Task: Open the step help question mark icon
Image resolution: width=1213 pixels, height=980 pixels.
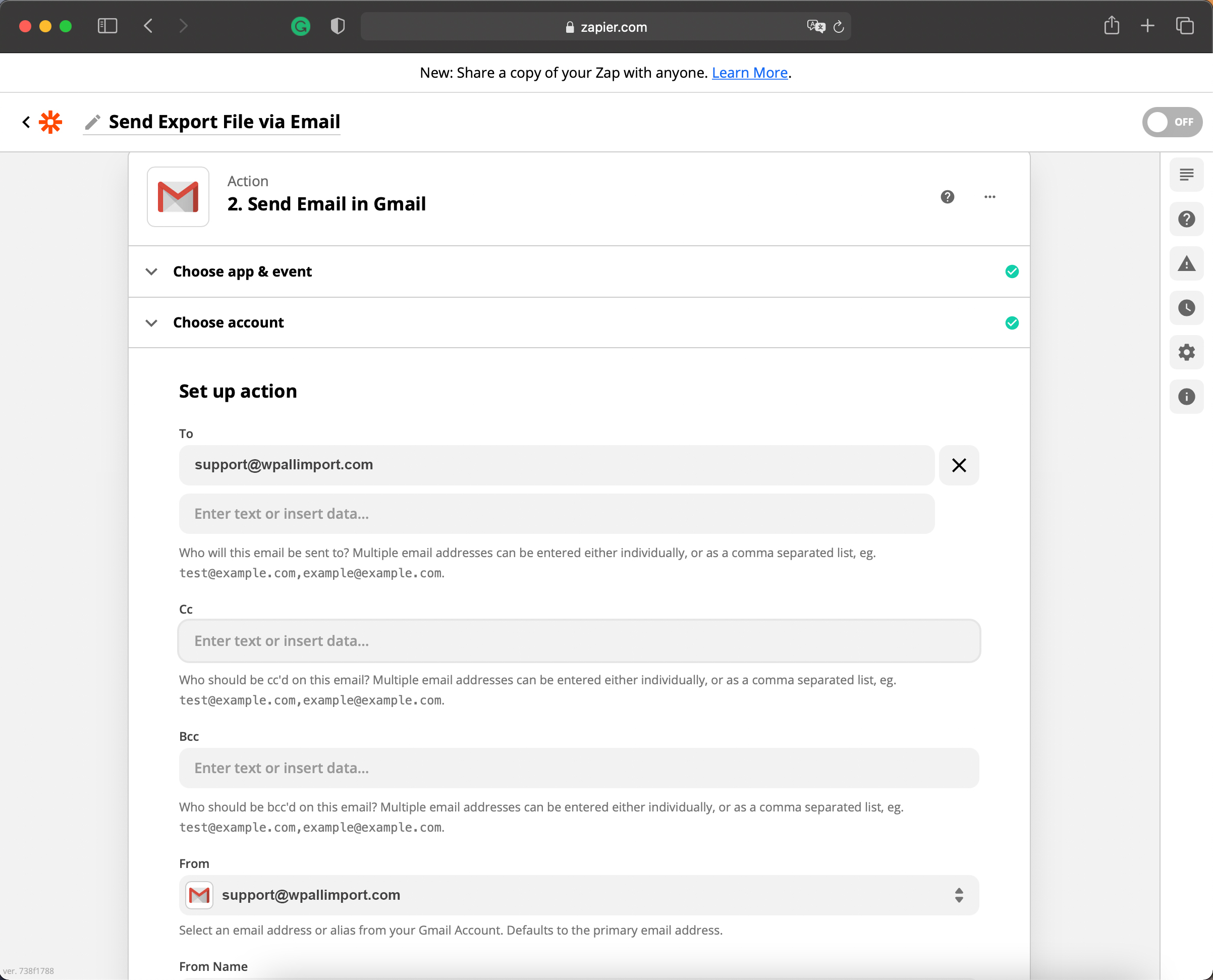Action: click(x=947, y=197)
